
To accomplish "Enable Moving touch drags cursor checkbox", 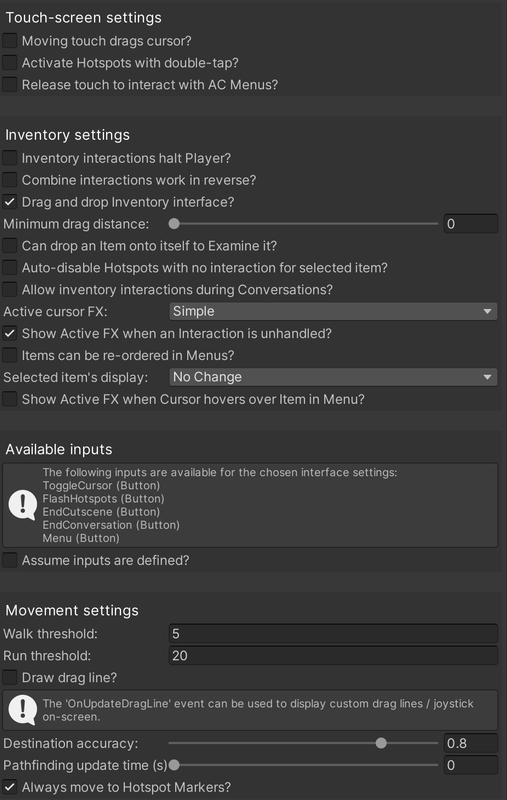I will 10,41.
